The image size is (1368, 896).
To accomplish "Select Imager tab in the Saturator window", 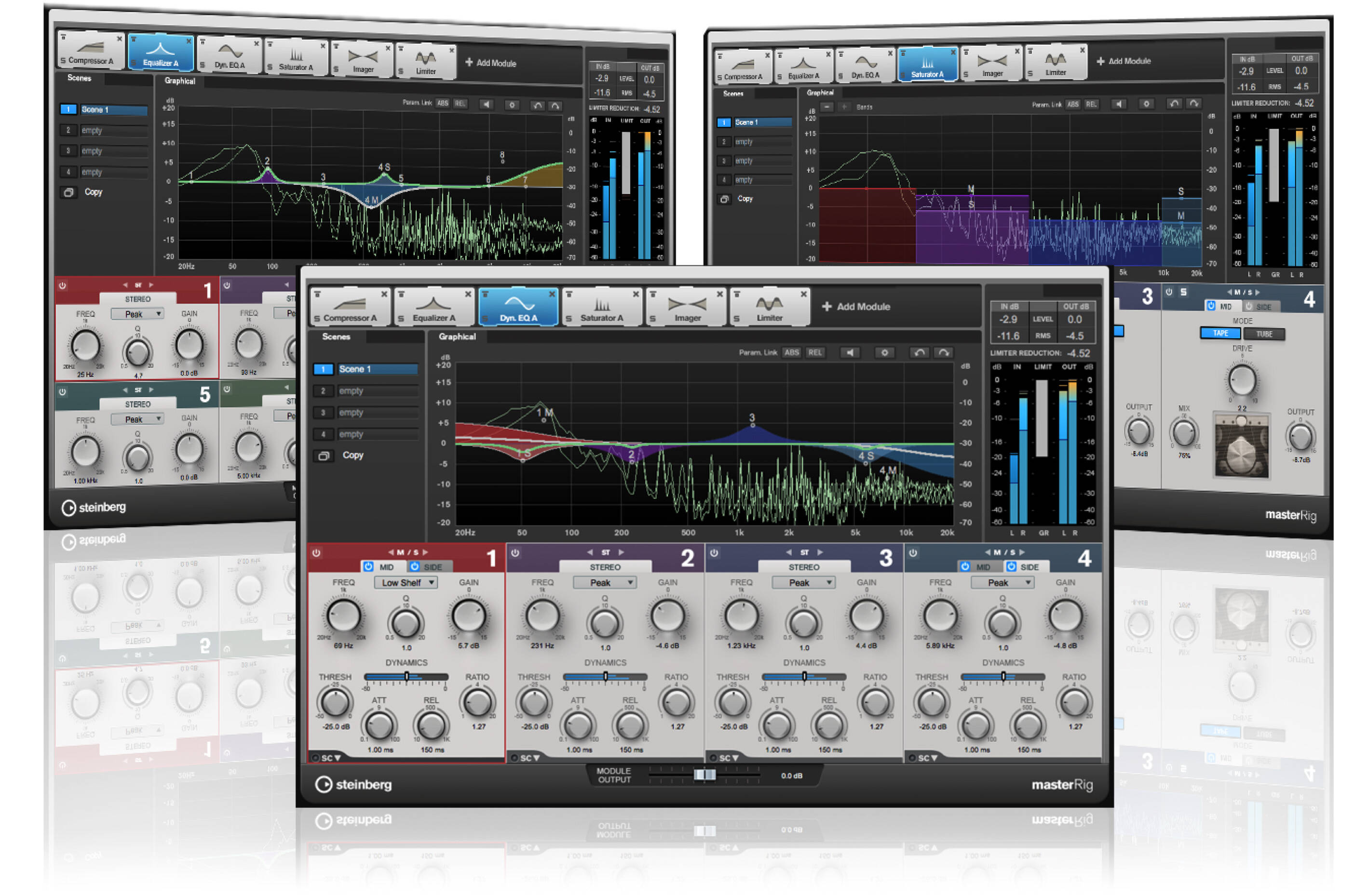I will coord(992,63).
